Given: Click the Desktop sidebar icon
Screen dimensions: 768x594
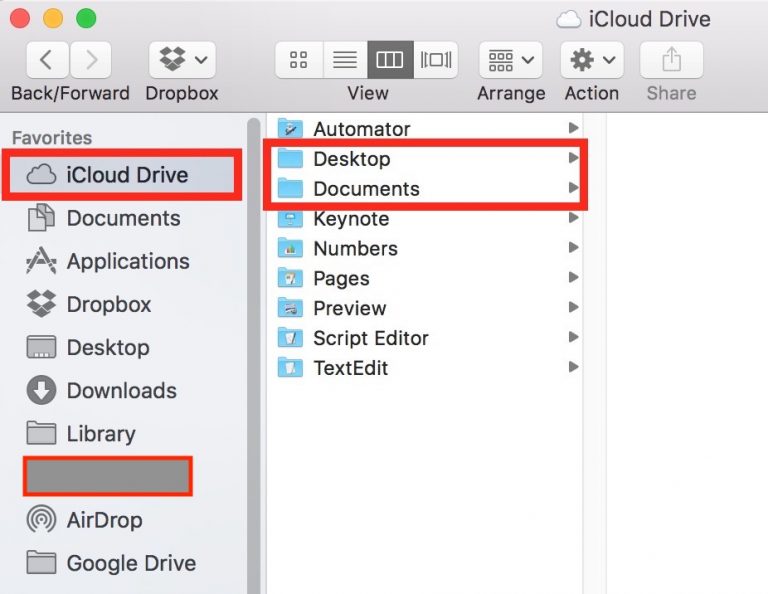Looking at the screenshot, I should (x=41, y=347).
